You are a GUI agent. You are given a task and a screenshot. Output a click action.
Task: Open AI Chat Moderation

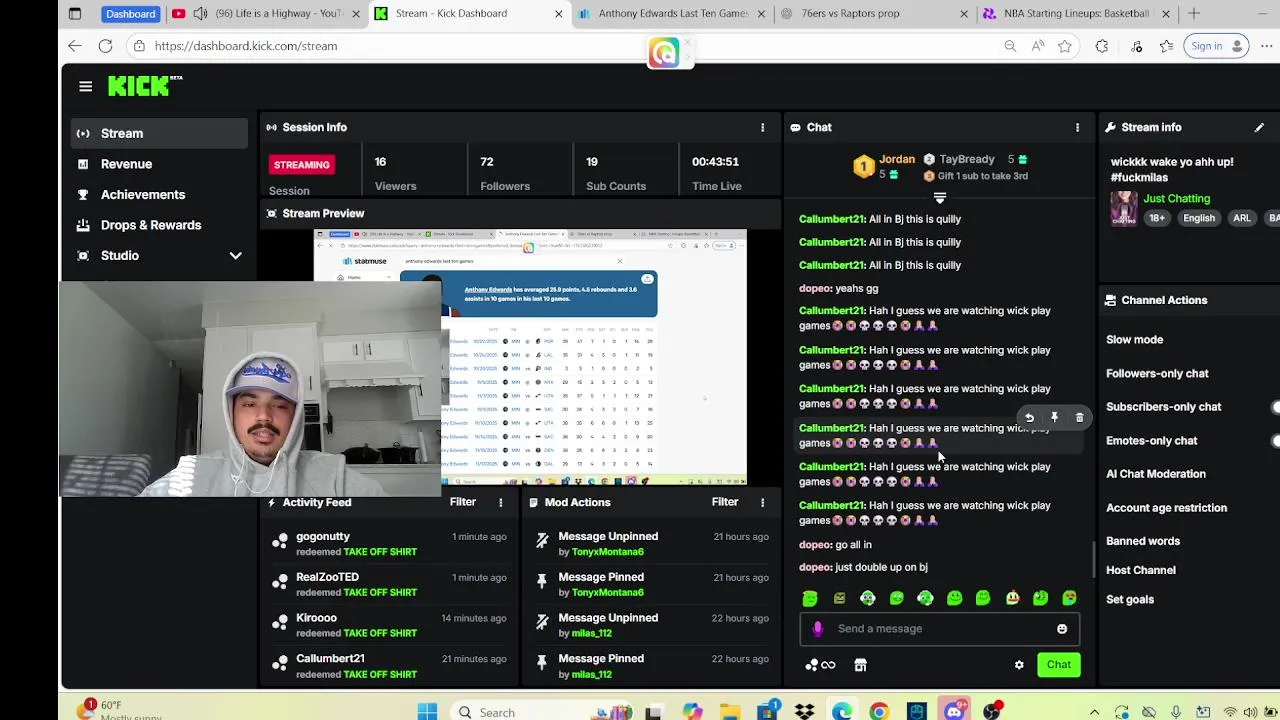tap(1155, 474)
